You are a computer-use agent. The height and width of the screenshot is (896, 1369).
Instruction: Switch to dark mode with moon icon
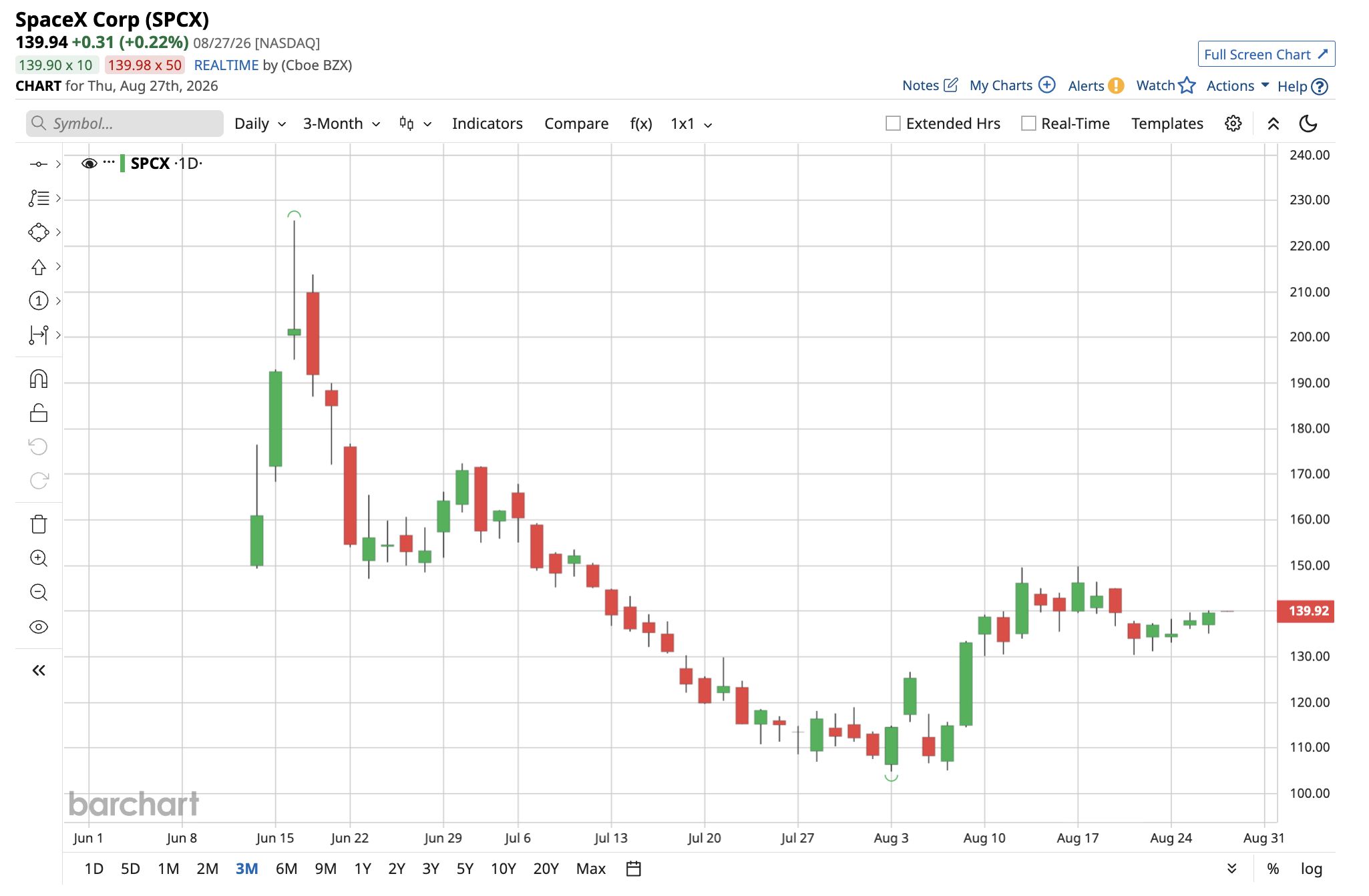(x=1308, y=124)
